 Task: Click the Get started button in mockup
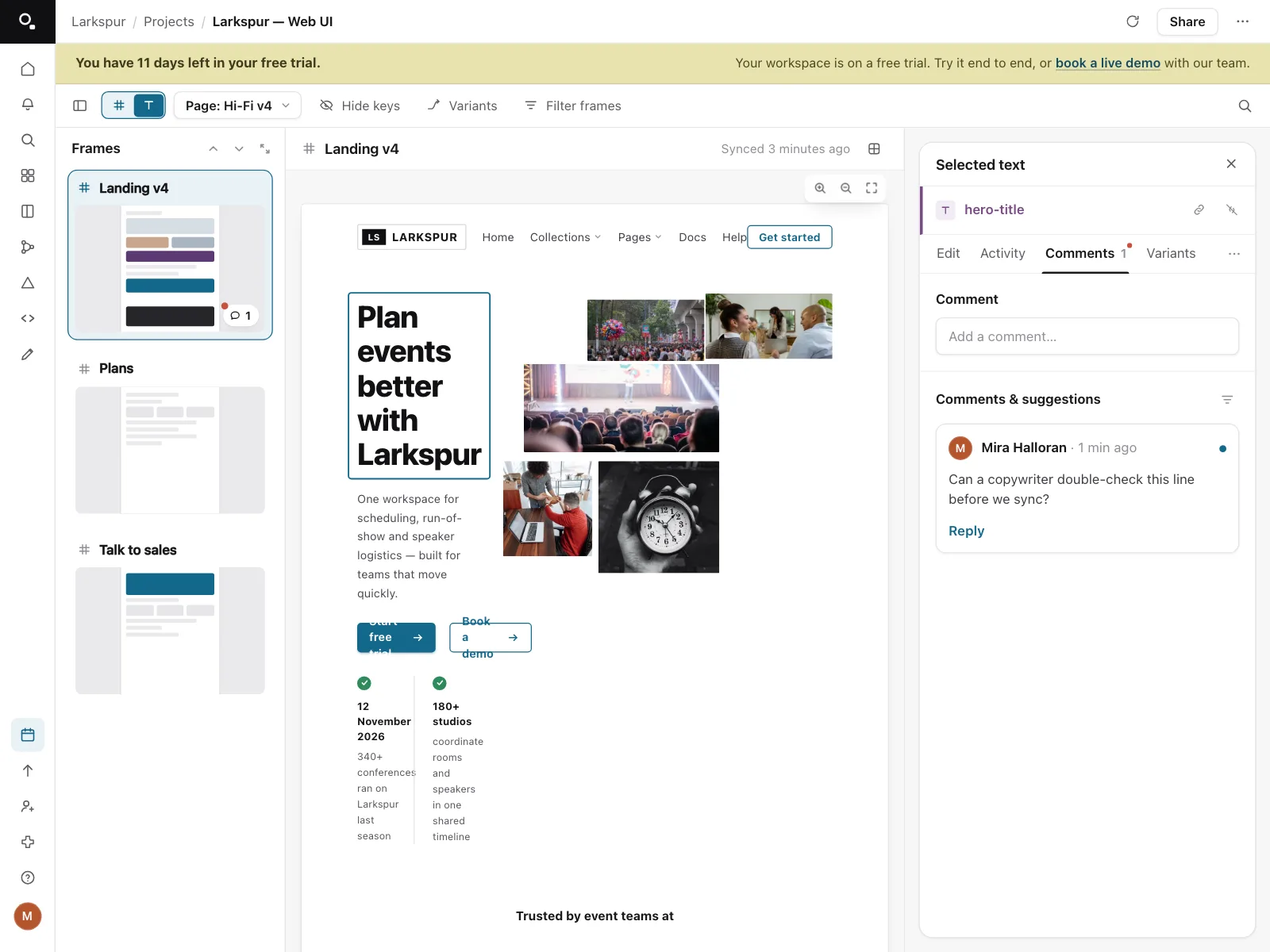(790, 237)
